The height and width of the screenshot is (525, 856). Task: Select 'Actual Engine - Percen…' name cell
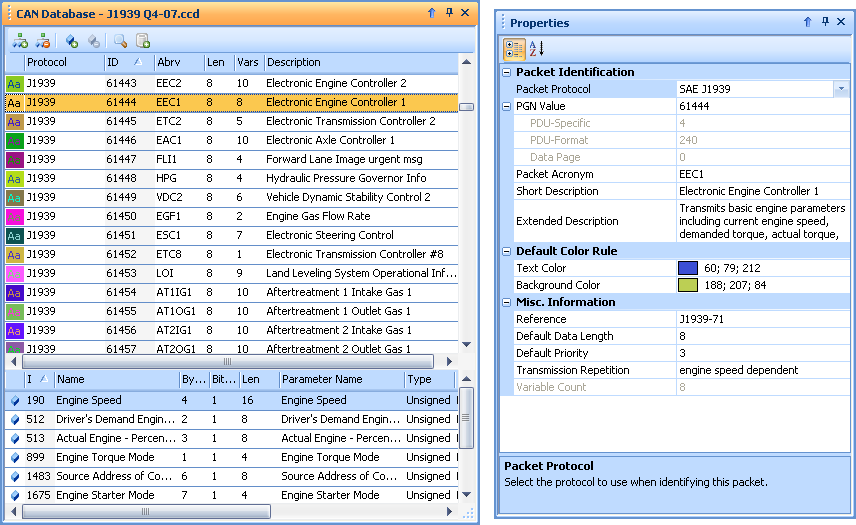tap(116, 438)
